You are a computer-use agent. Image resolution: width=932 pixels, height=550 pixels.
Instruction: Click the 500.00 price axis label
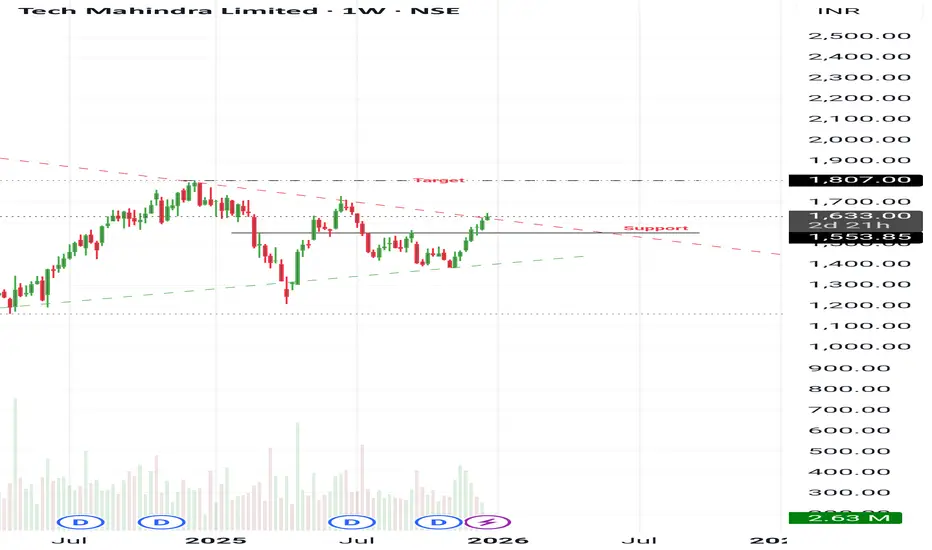pyautogui.click(x=849, y=451)
